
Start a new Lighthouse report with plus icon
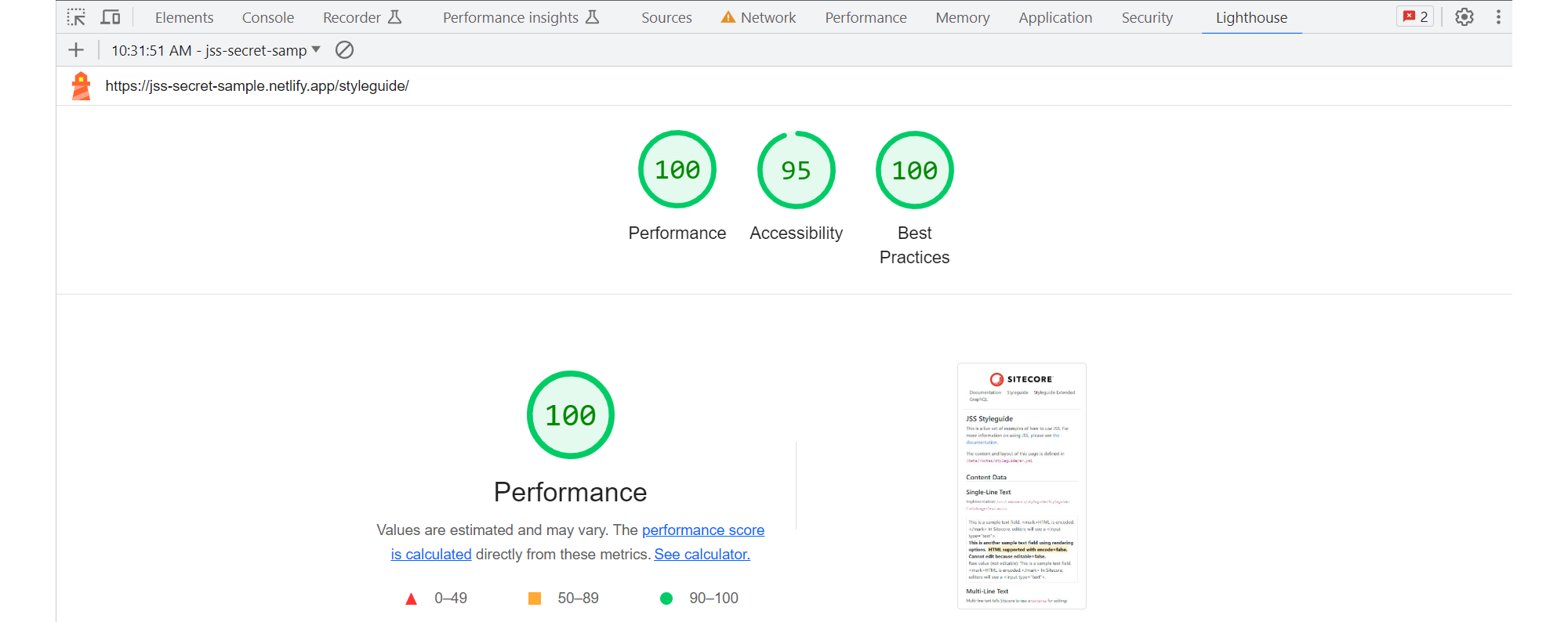(x=76, y=50)
